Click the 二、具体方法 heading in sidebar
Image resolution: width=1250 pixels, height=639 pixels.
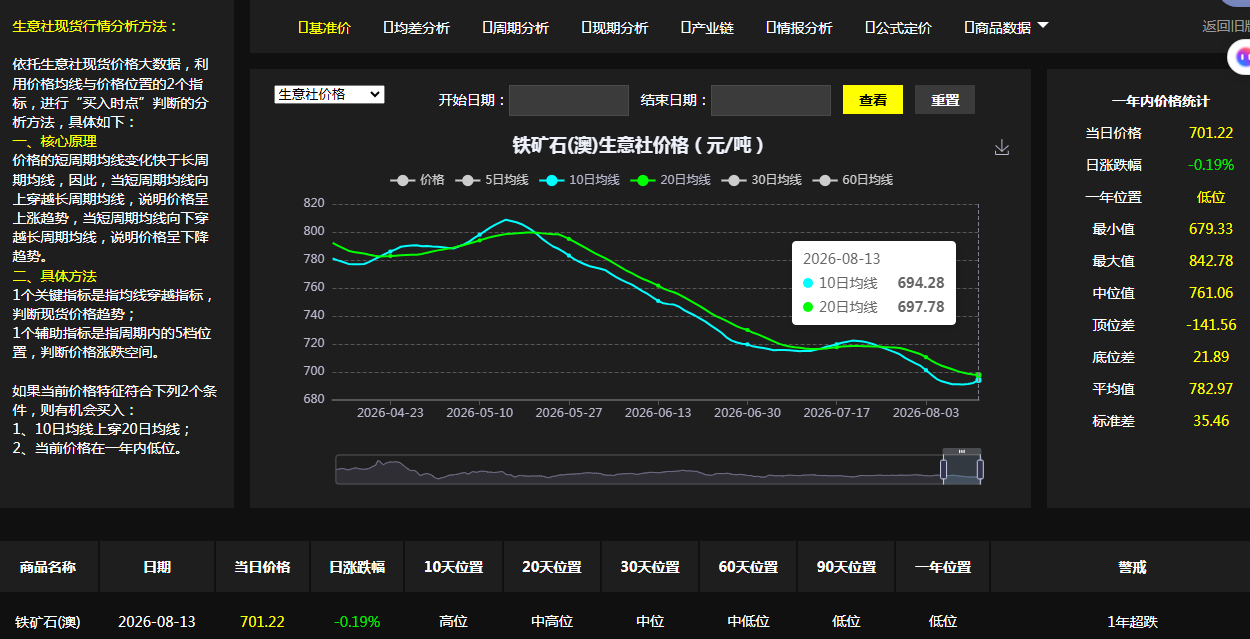55,276
